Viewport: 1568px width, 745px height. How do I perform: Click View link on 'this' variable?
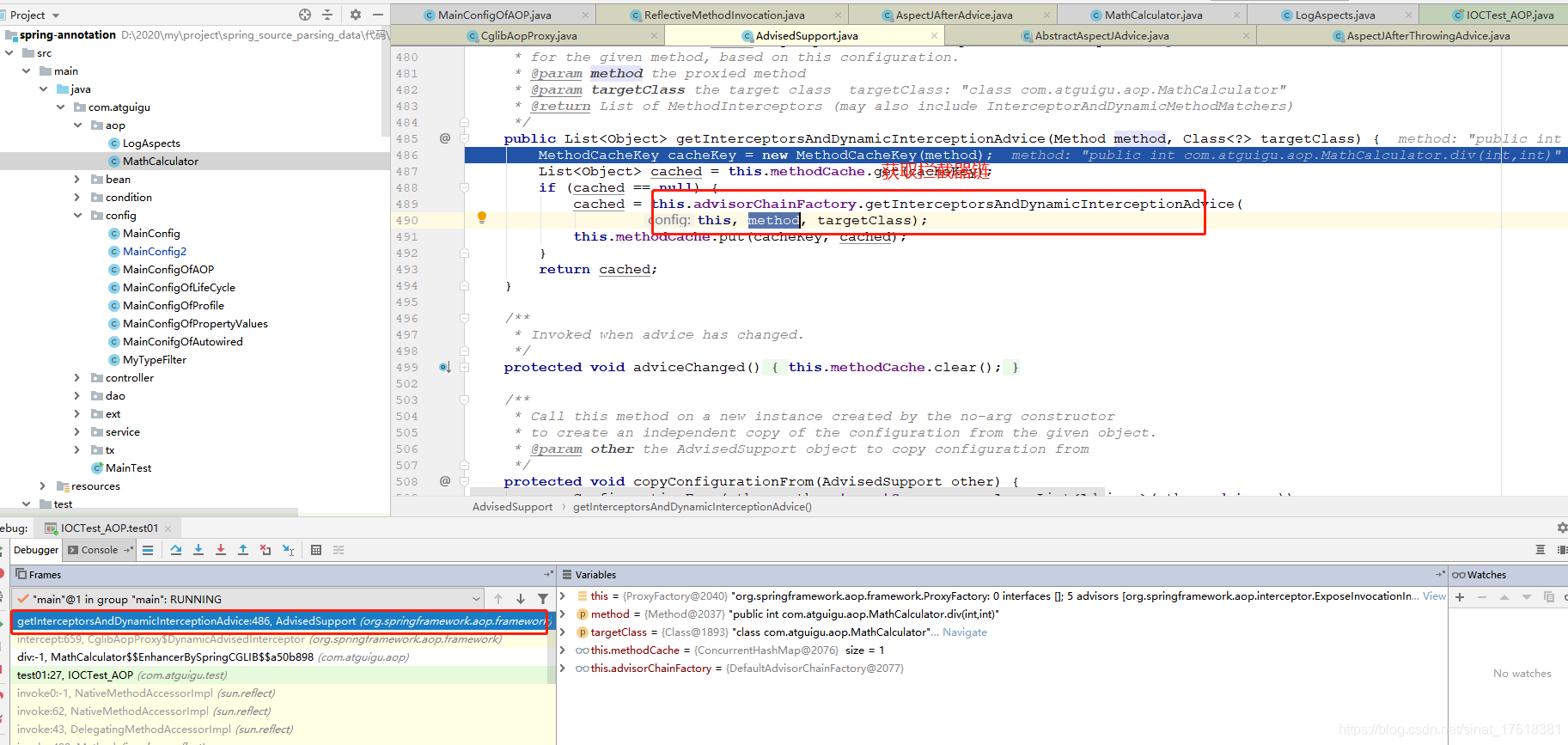(1434, 595)
